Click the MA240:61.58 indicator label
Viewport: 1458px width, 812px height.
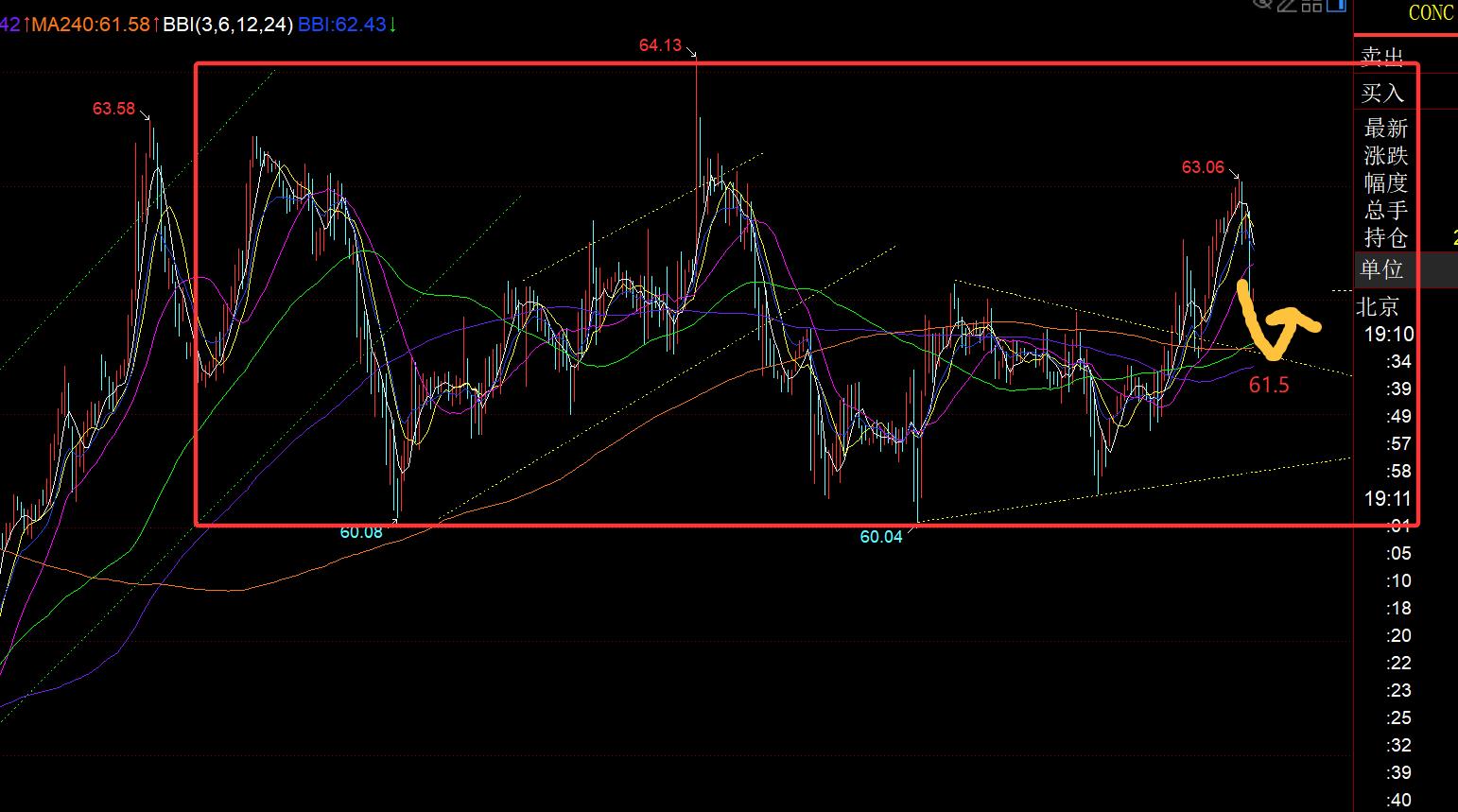[91, 25]
